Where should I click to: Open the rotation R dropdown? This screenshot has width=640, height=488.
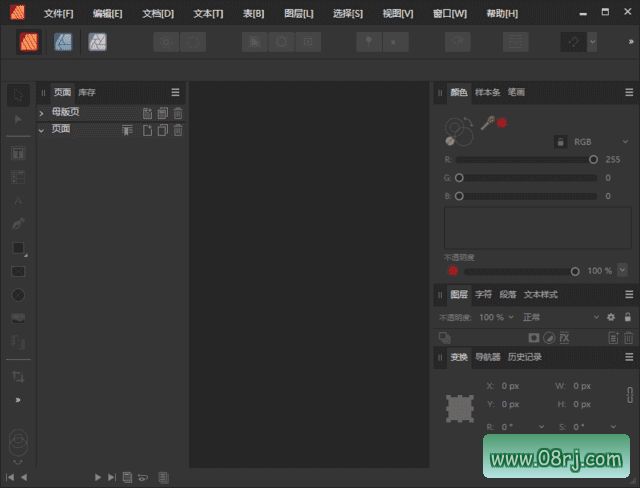pyautogui.click(x=542, y=427)
